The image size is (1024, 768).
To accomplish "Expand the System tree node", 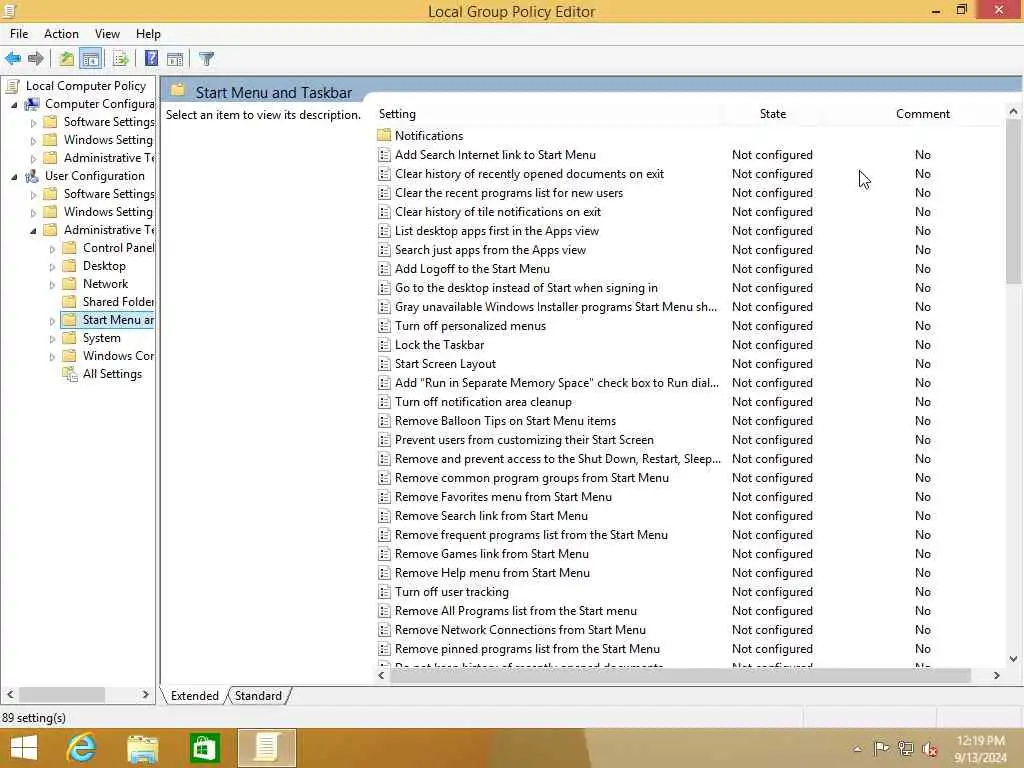I will (52, 339).
